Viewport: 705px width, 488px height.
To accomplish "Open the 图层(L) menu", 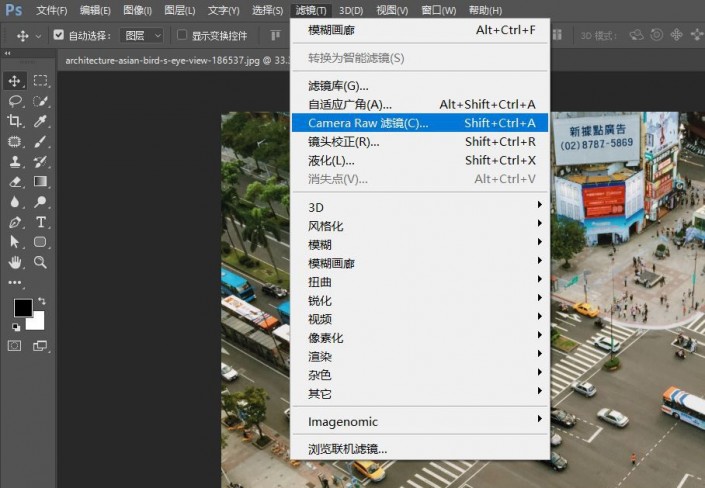I will click(180, 10).
